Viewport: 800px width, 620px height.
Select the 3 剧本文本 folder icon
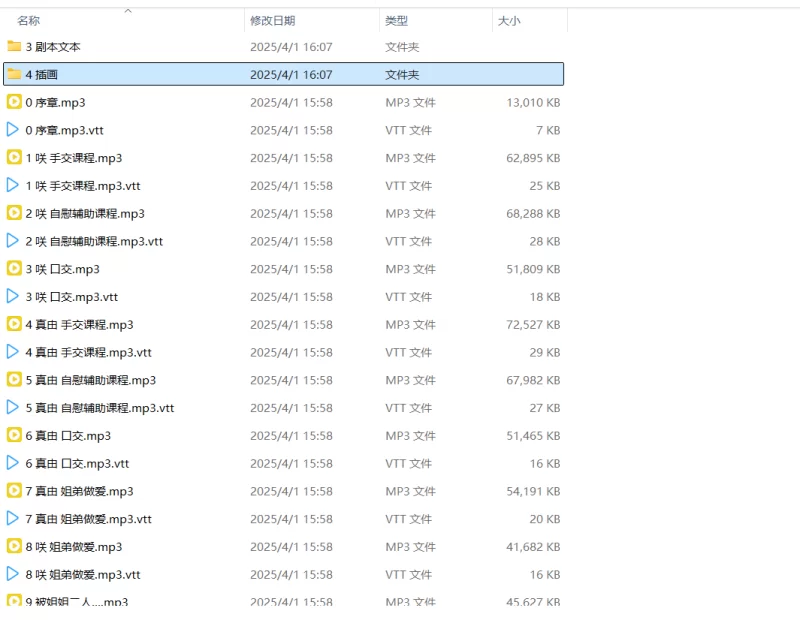[14, 46]
